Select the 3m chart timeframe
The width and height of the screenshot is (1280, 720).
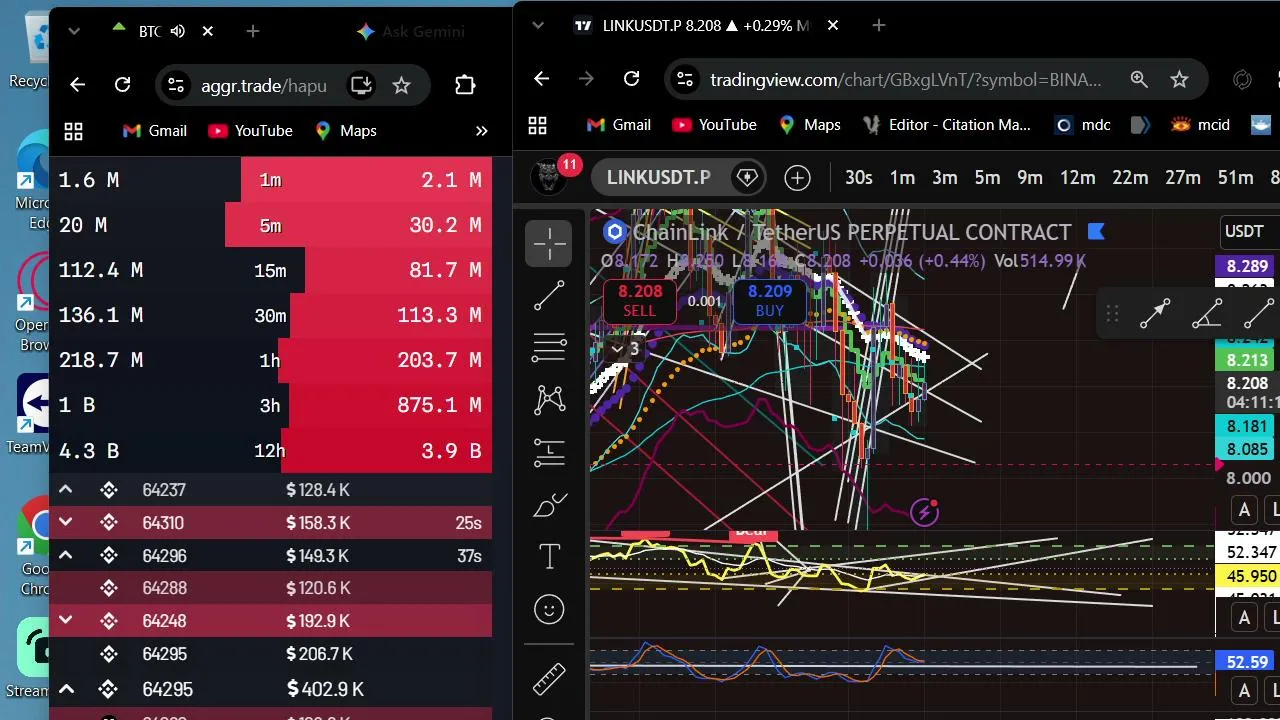[x=945, y=178]
